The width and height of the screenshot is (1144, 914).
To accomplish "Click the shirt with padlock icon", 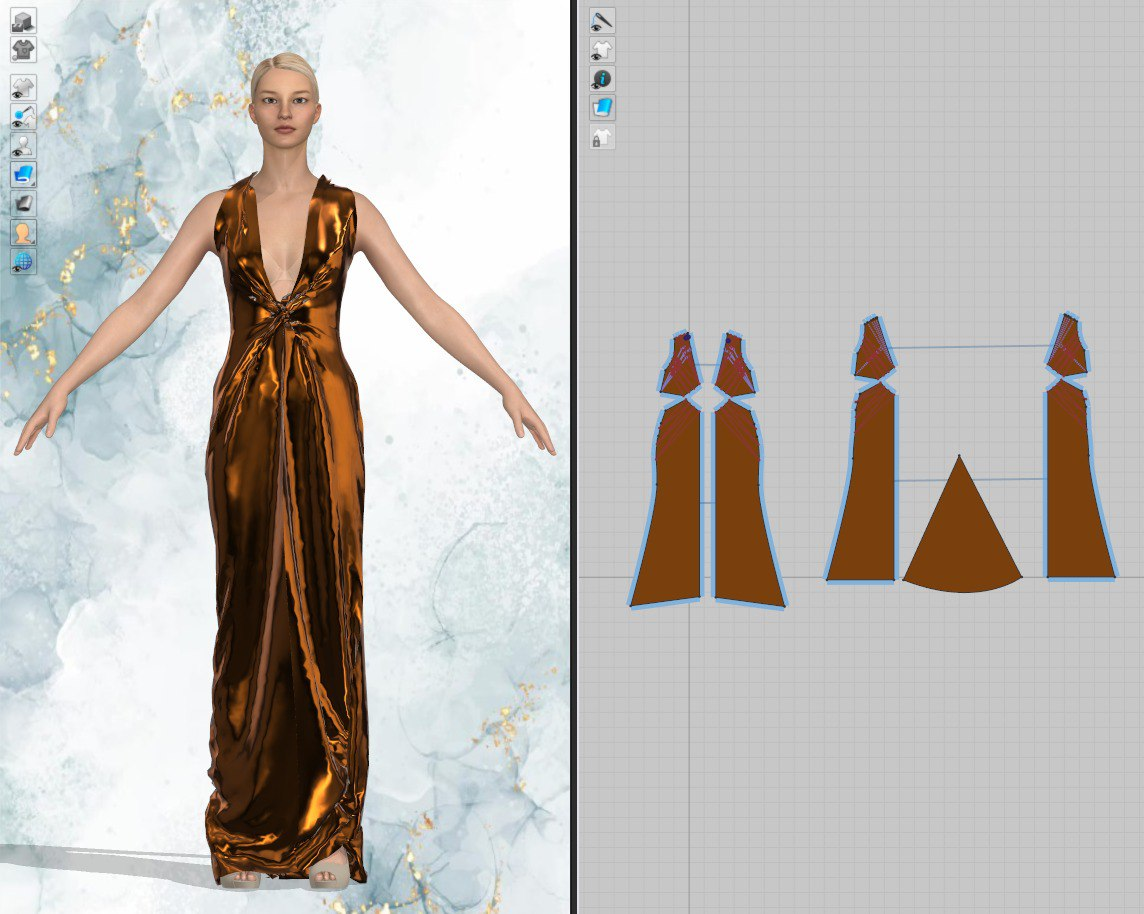I will 602,137.
